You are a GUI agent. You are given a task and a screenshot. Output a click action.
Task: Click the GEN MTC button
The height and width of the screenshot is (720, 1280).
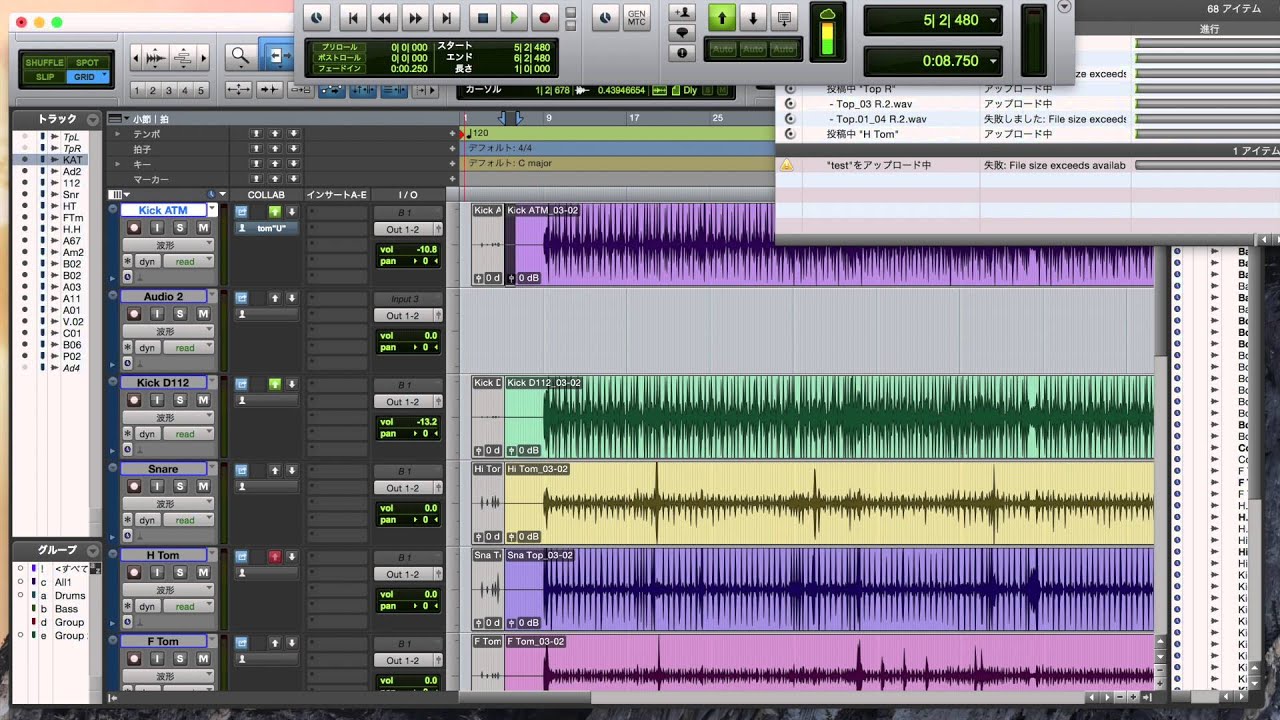pyautogui.click(x=636, y=17)
